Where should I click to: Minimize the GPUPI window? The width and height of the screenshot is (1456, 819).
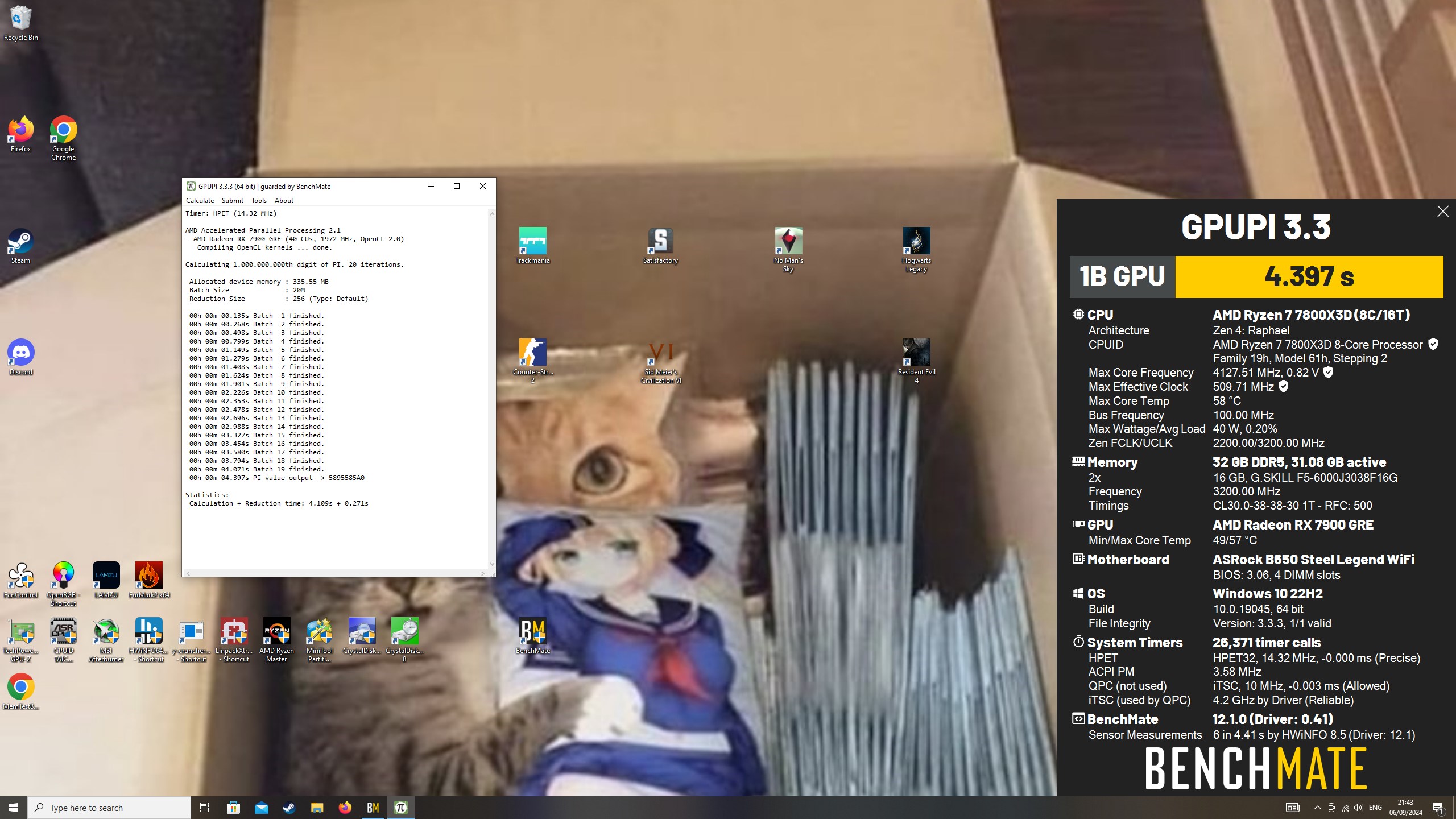(x=431, y=186)
